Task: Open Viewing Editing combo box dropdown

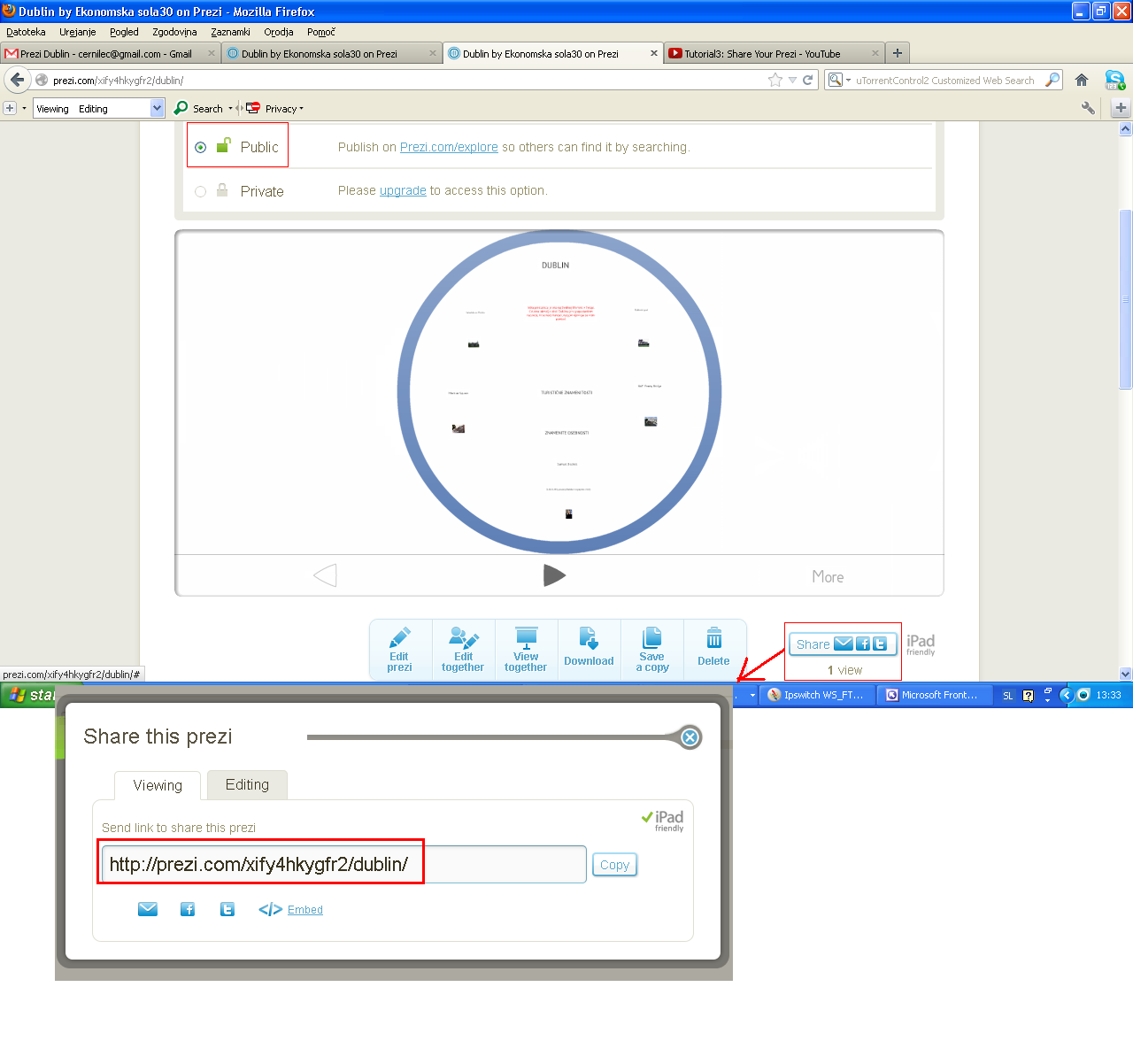Action: 157,108
